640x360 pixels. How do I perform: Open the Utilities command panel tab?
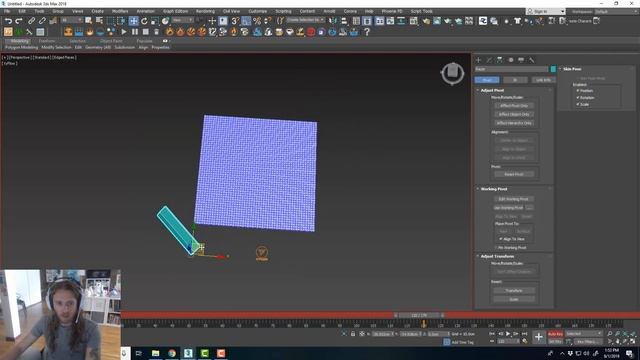tap(531, 60)
